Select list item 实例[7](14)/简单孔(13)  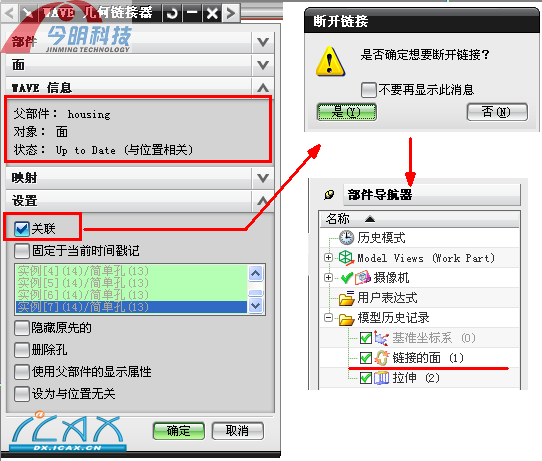[x=131, y=307]
